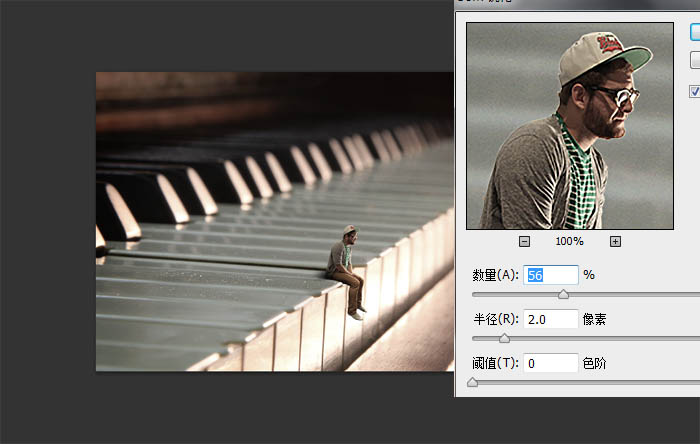Zoom in the sharpen preview with plus

click(615, 241)
